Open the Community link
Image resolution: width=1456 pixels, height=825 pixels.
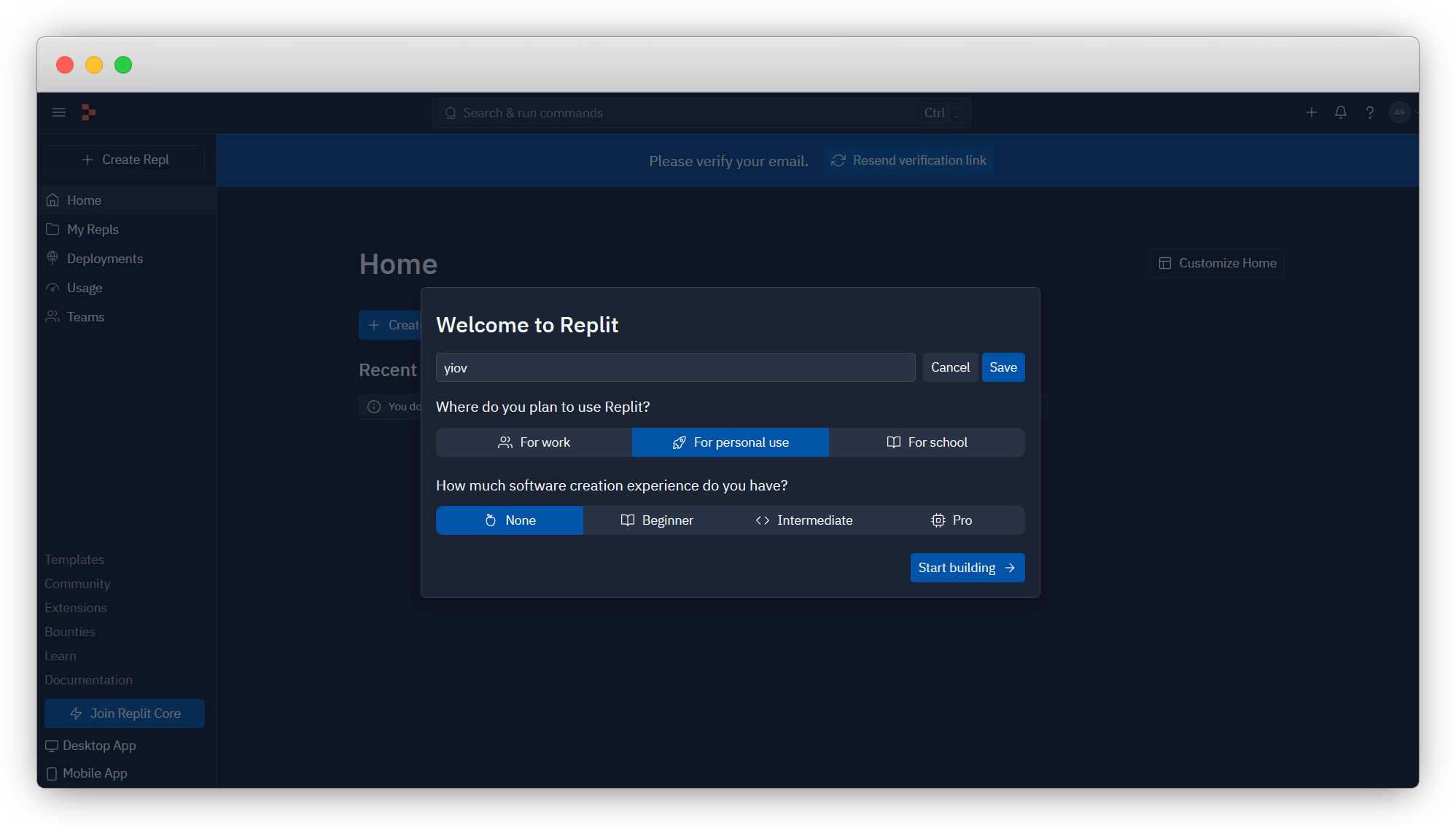point(77,584)
